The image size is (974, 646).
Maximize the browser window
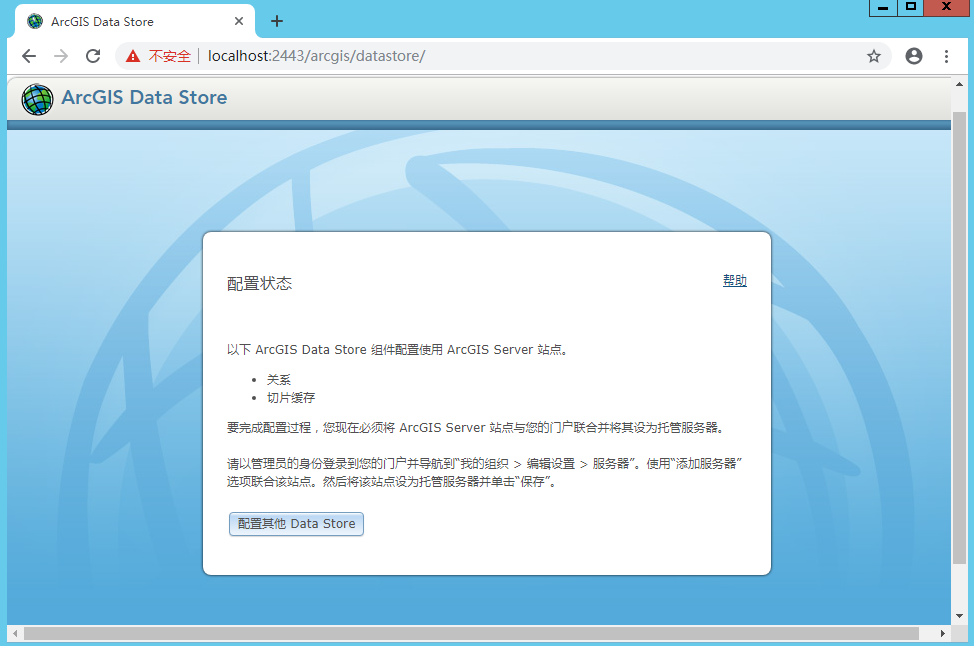pyautogui.click(x=911, y=7)
